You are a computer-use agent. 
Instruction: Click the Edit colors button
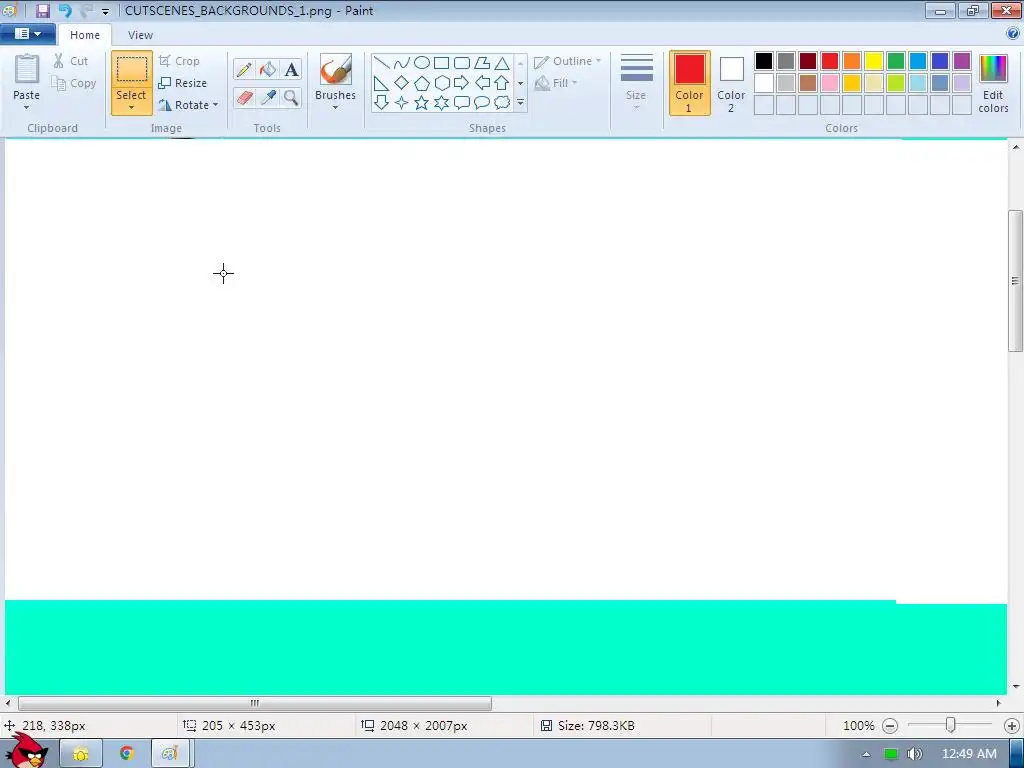pyautogui.click(x=993, y=84)
